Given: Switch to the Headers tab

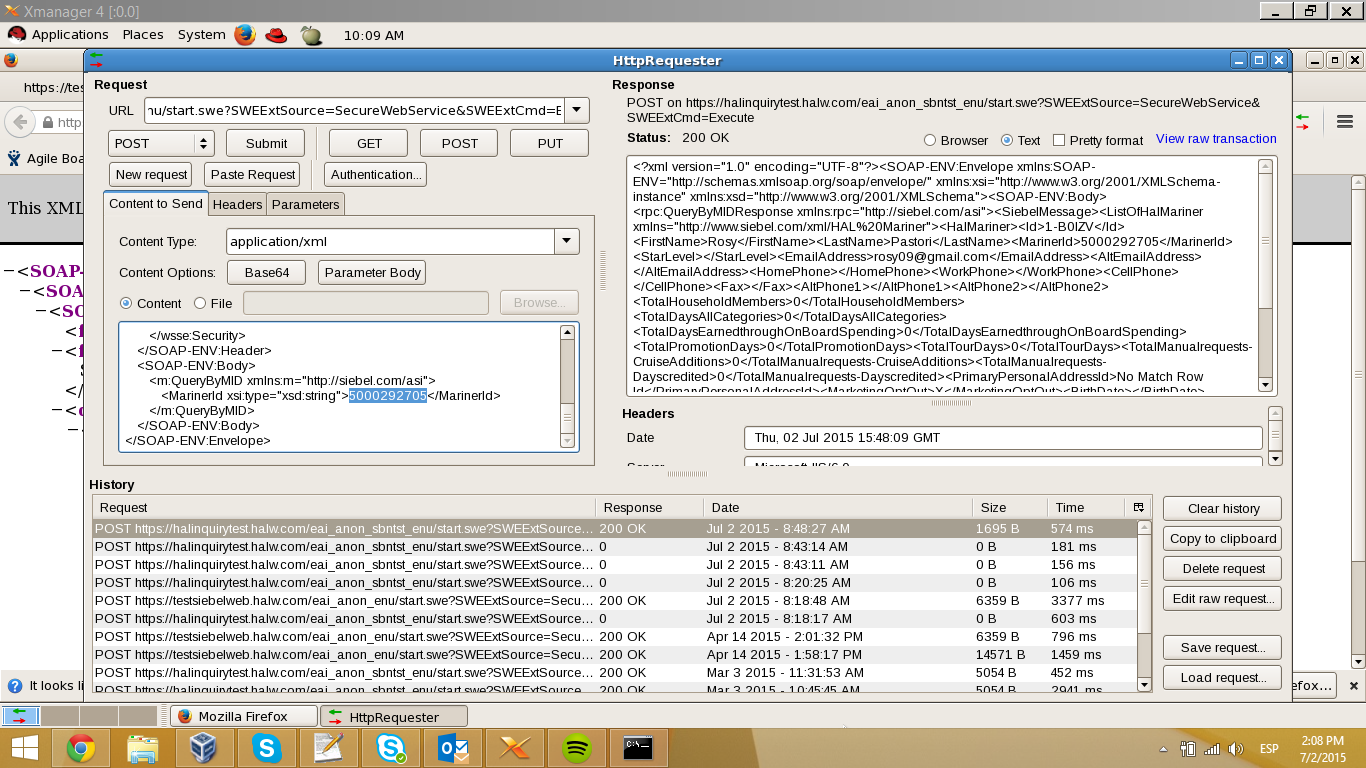Looking at the screenshot, I should coord(238,204).
